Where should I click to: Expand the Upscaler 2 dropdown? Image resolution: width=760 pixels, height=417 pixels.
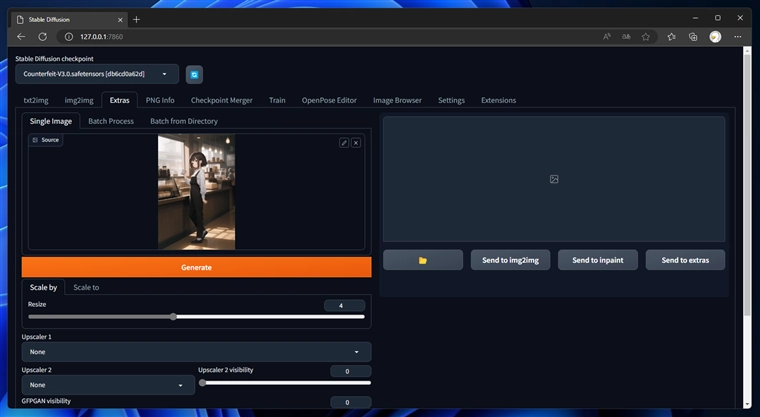[x=108, y=385]
